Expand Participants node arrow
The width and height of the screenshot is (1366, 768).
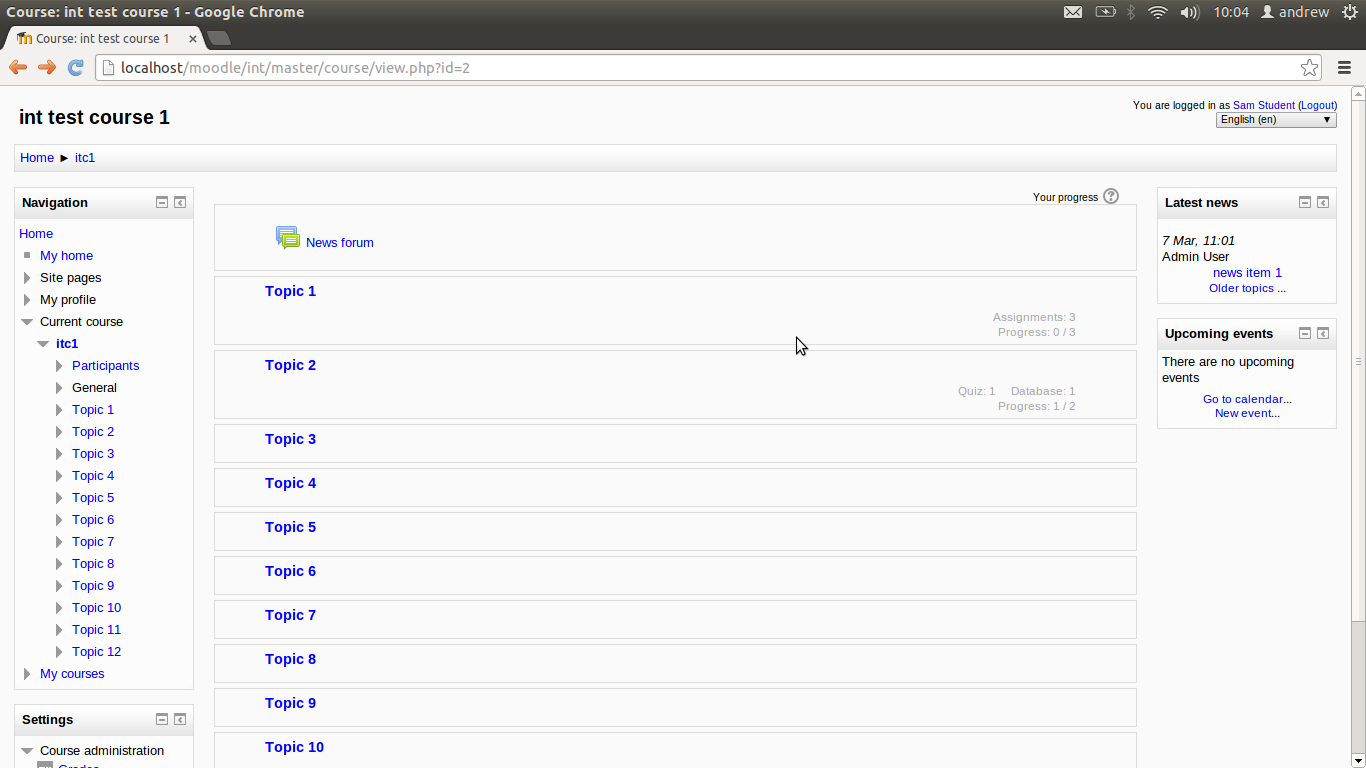click(59, 366)
